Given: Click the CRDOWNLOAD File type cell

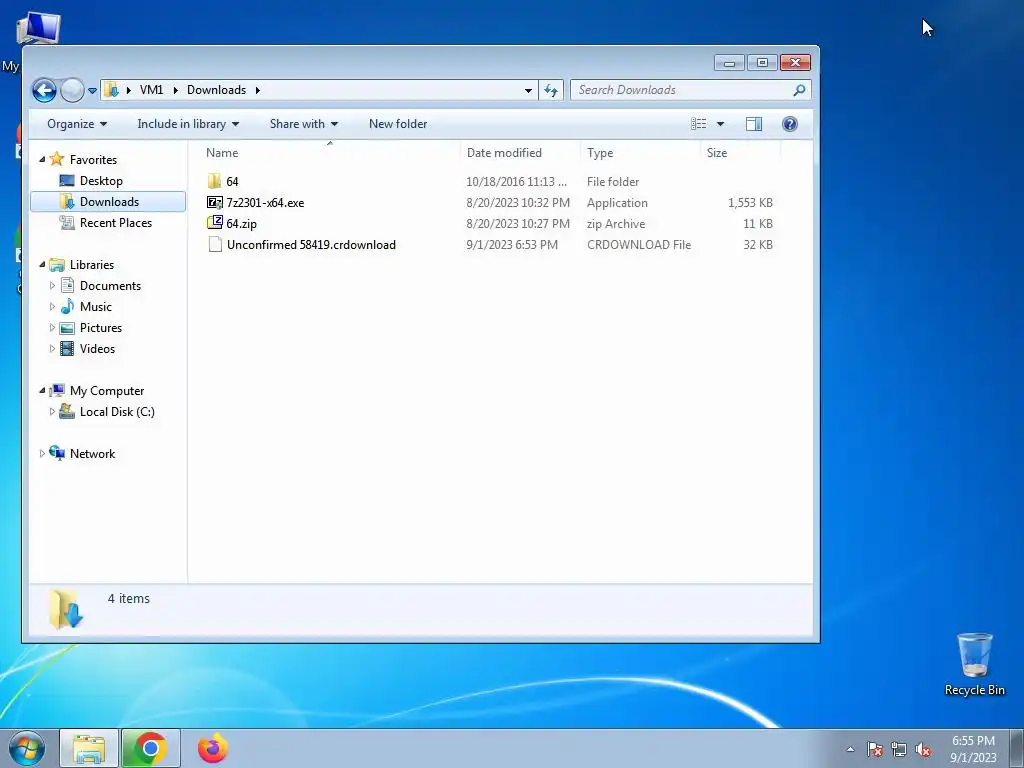Looking at the screenshot, I should pos(639,245).
